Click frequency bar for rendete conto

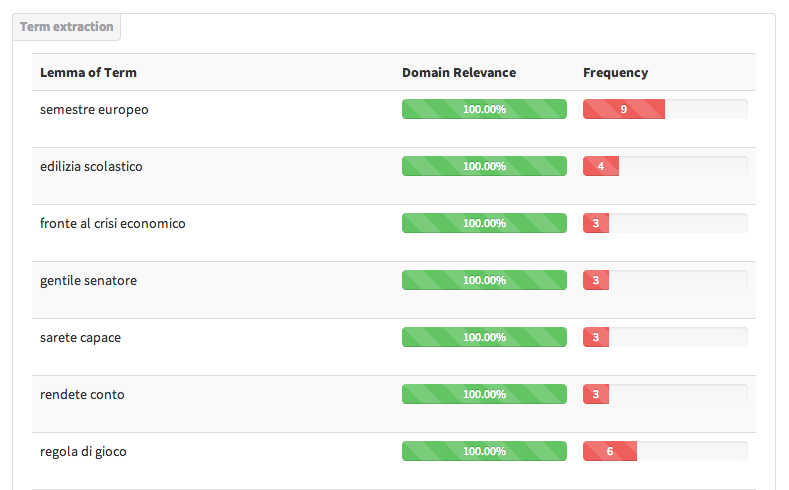point(665,394)
